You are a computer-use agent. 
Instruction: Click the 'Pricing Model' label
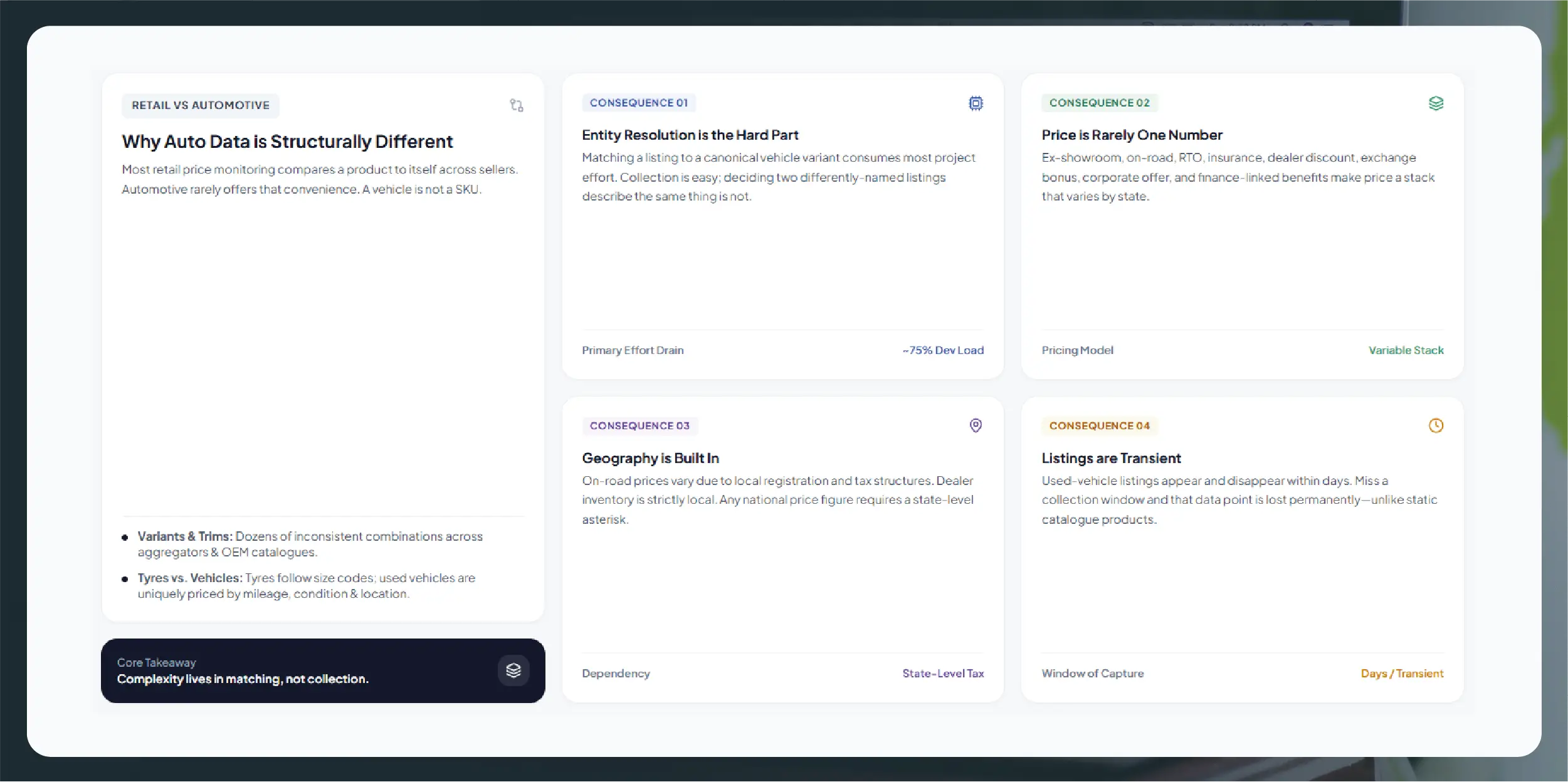(x=1077, y=350)
